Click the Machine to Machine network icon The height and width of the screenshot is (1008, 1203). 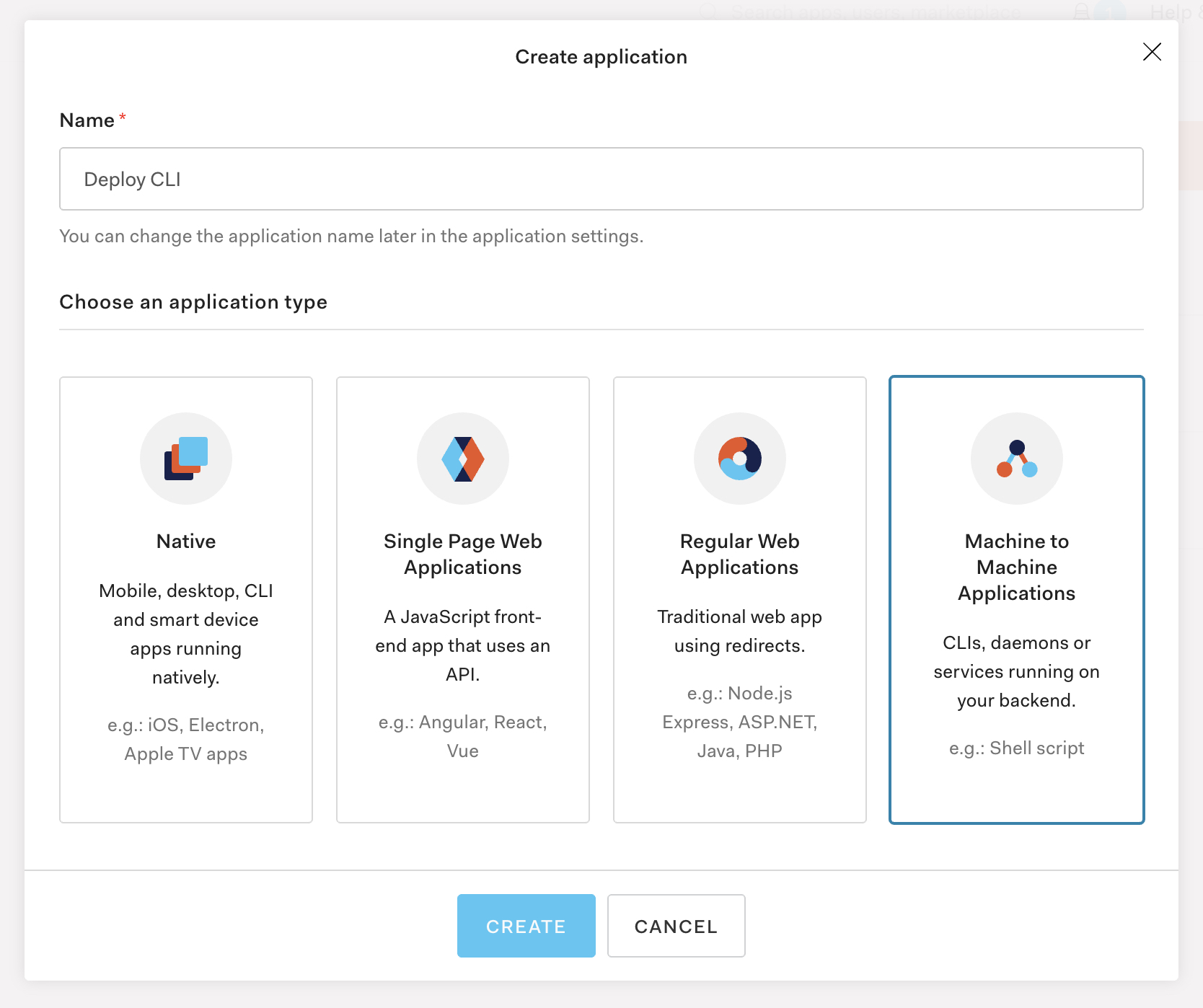[1017, 459]
